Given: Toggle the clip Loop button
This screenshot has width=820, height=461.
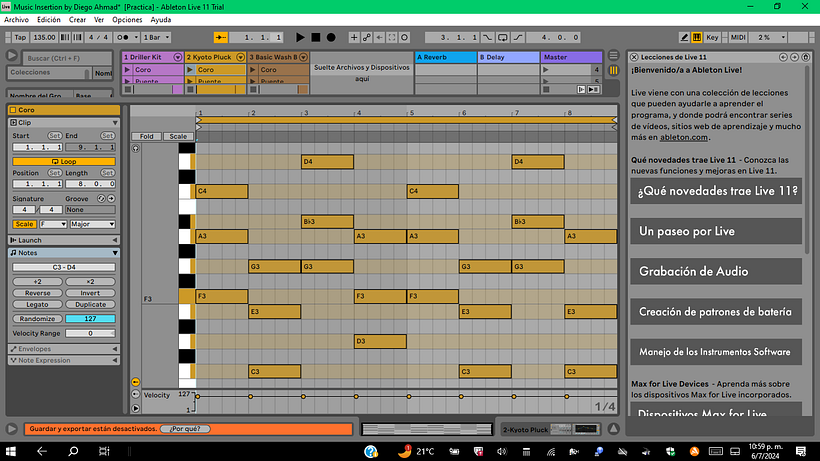Looking at the screenshot, I should (x=64, y=162).
